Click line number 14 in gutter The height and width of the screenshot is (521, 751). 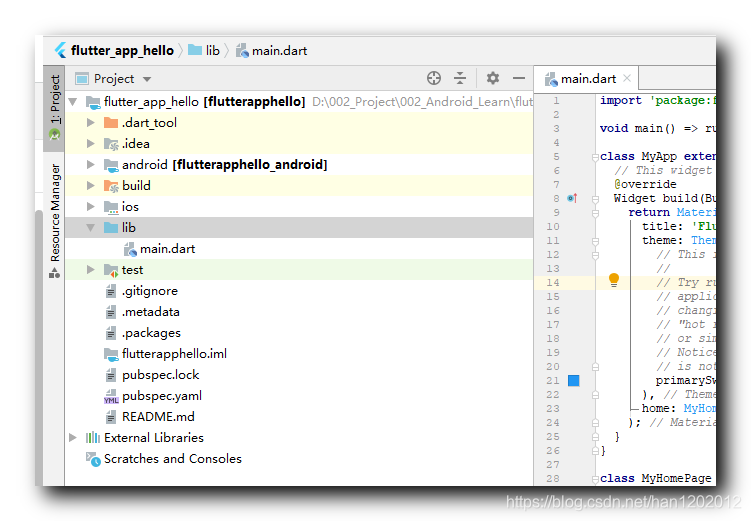tap(553, 283)
